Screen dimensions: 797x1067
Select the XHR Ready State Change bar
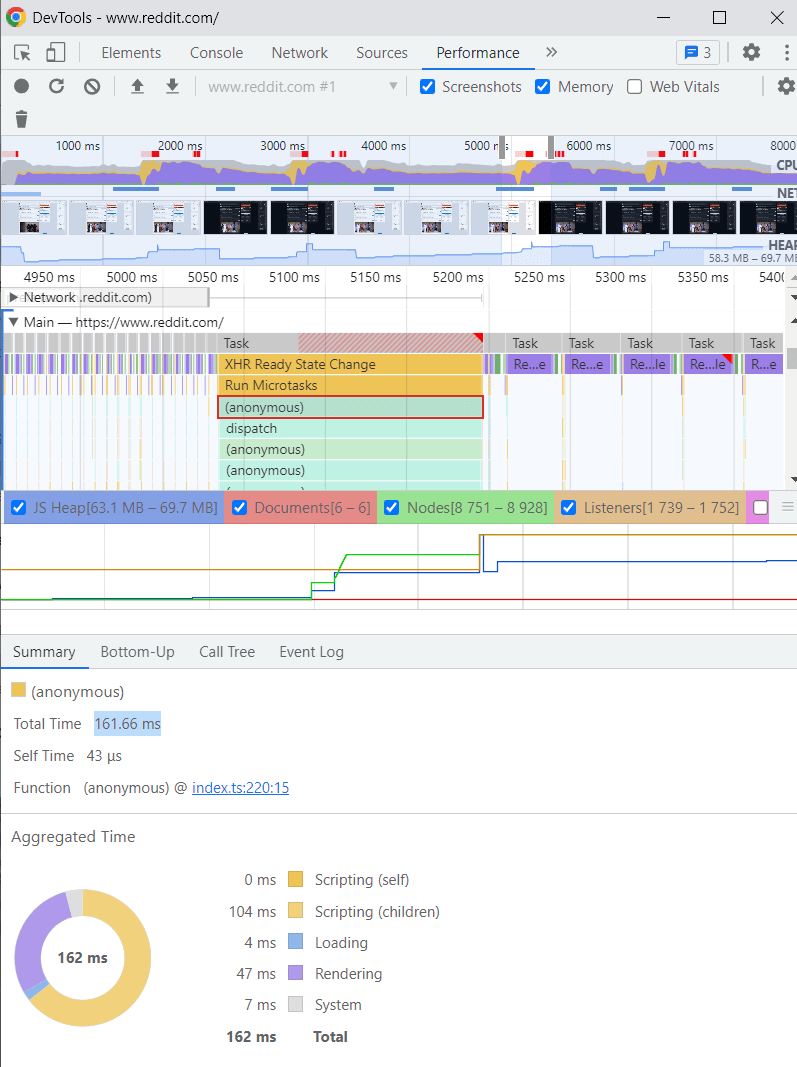(351, 364)
